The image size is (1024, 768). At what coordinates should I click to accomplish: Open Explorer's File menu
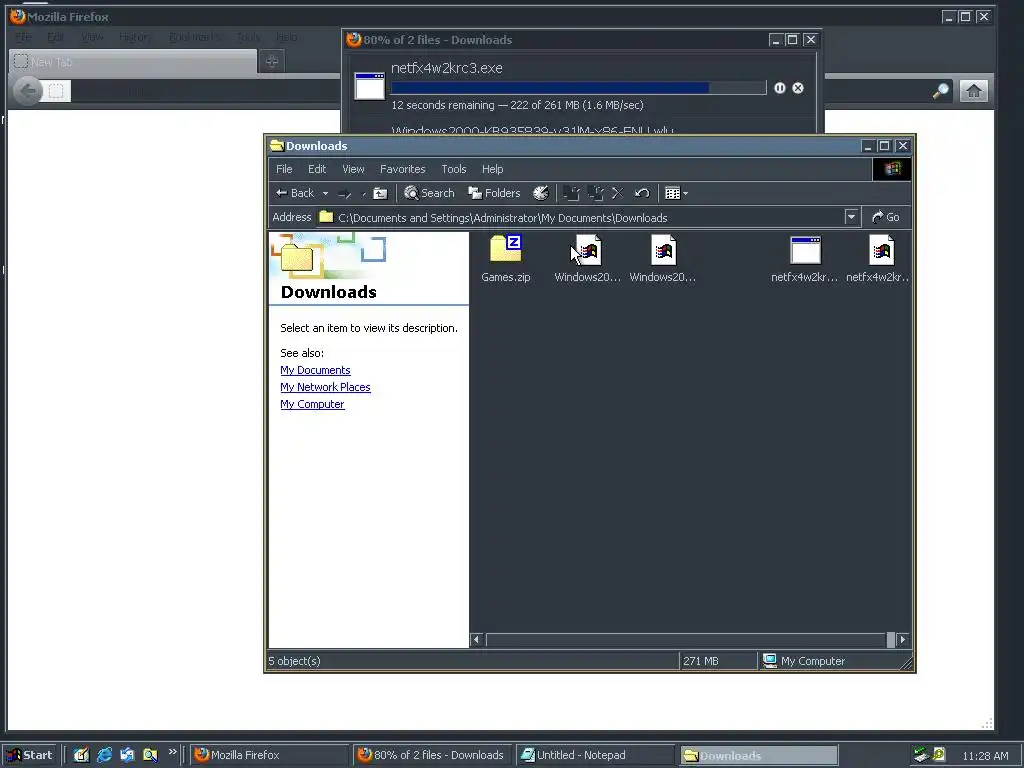click(x=284, y=169)
